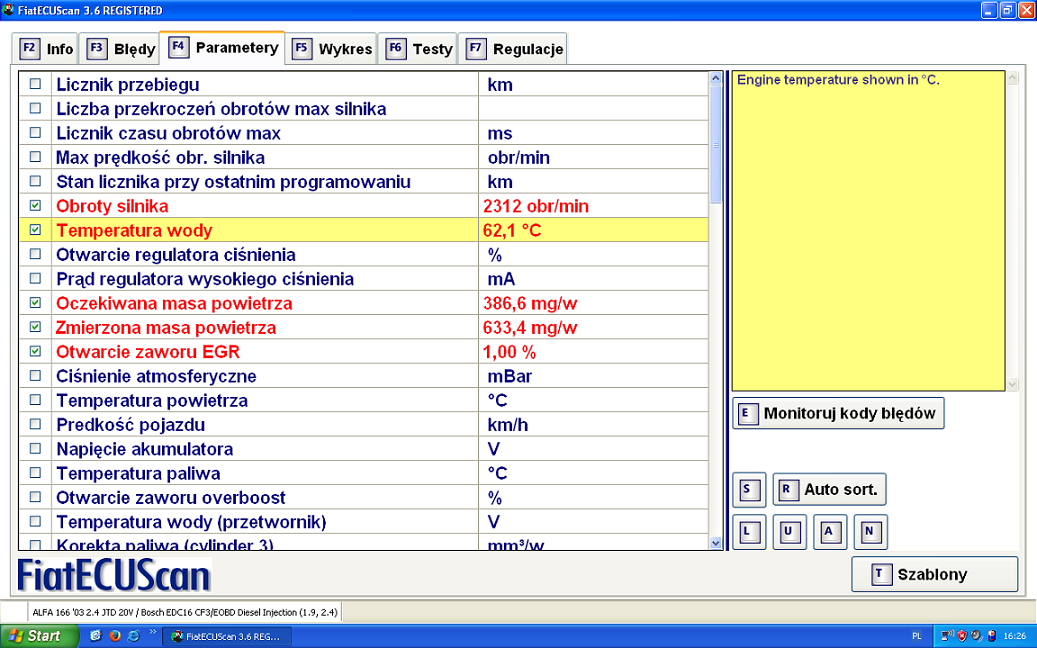Expand hidden quick launch icons chevron
This screenshot has width=1037, height=648.
coord(153,633)
